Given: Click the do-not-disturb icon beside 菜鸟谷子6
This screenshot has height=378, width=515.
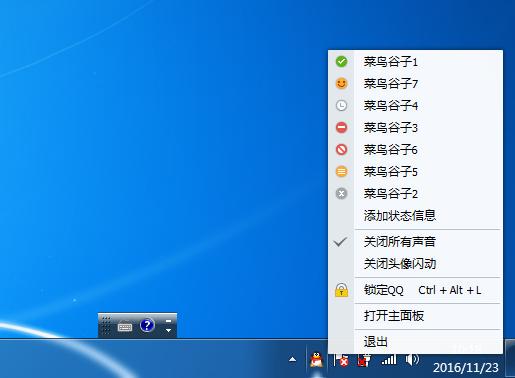Looking at the screenshot, I should tap(341, 149).
